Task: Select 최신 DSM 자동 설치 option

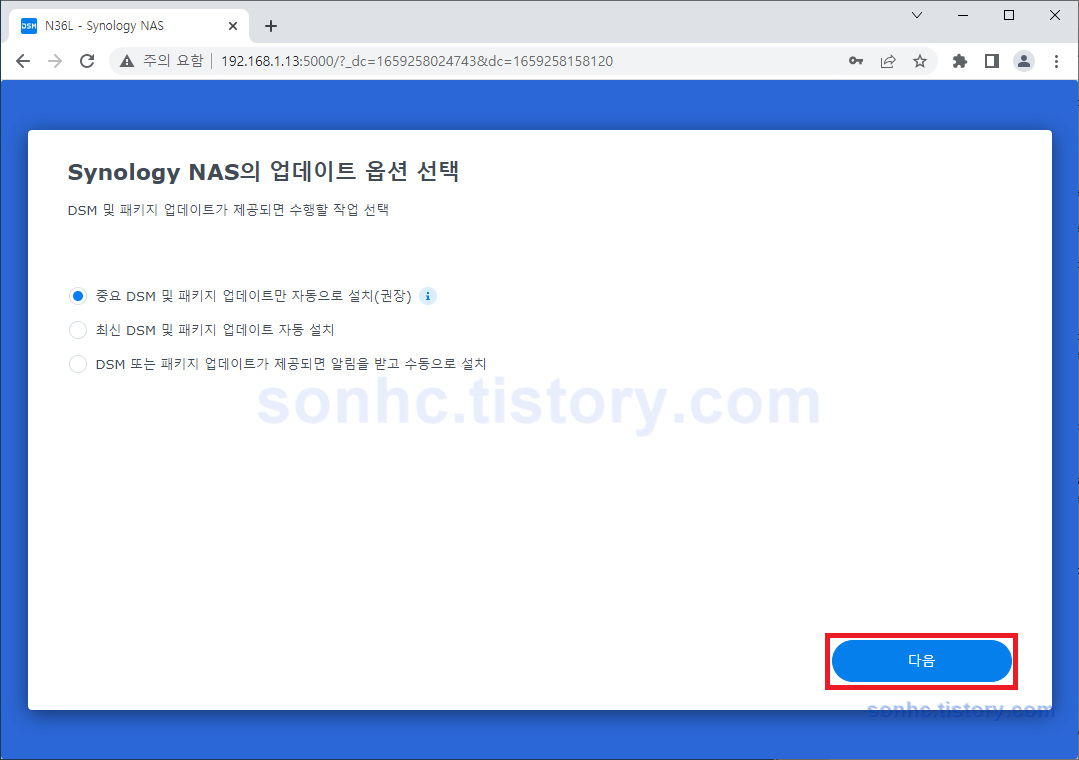Action: 78,330
